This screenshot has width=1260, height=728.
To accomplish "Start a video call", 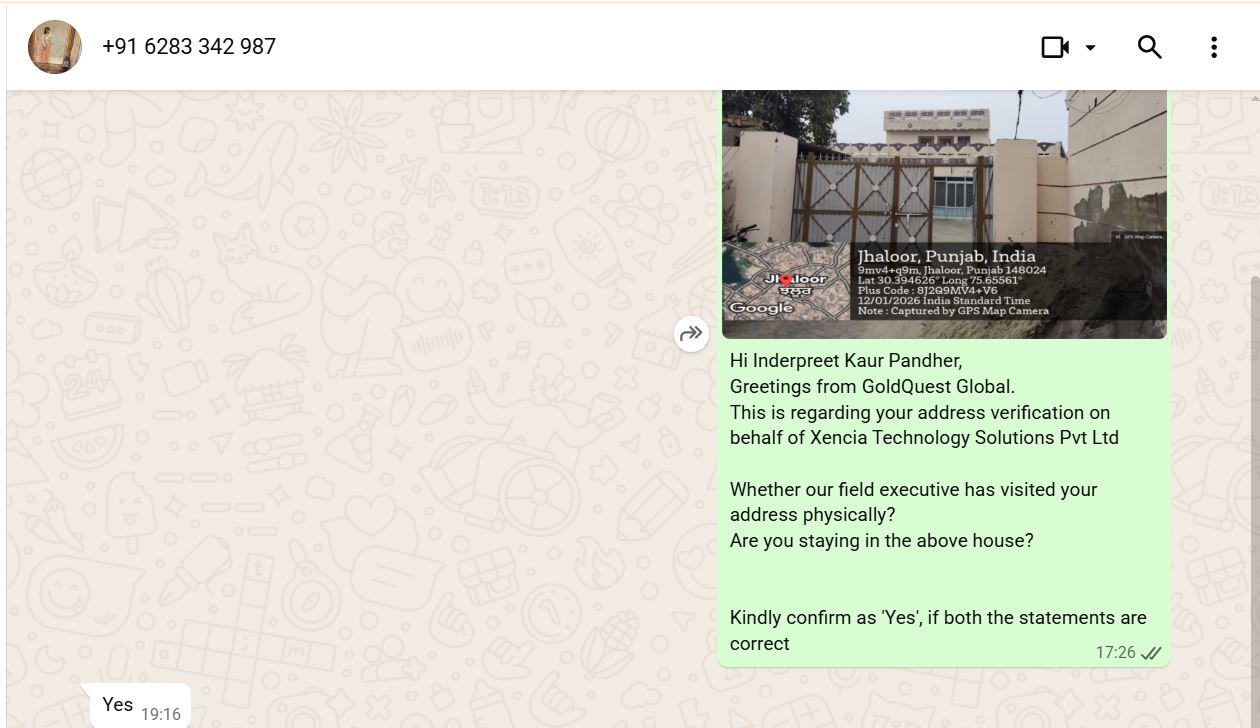I will [1055, 47].
